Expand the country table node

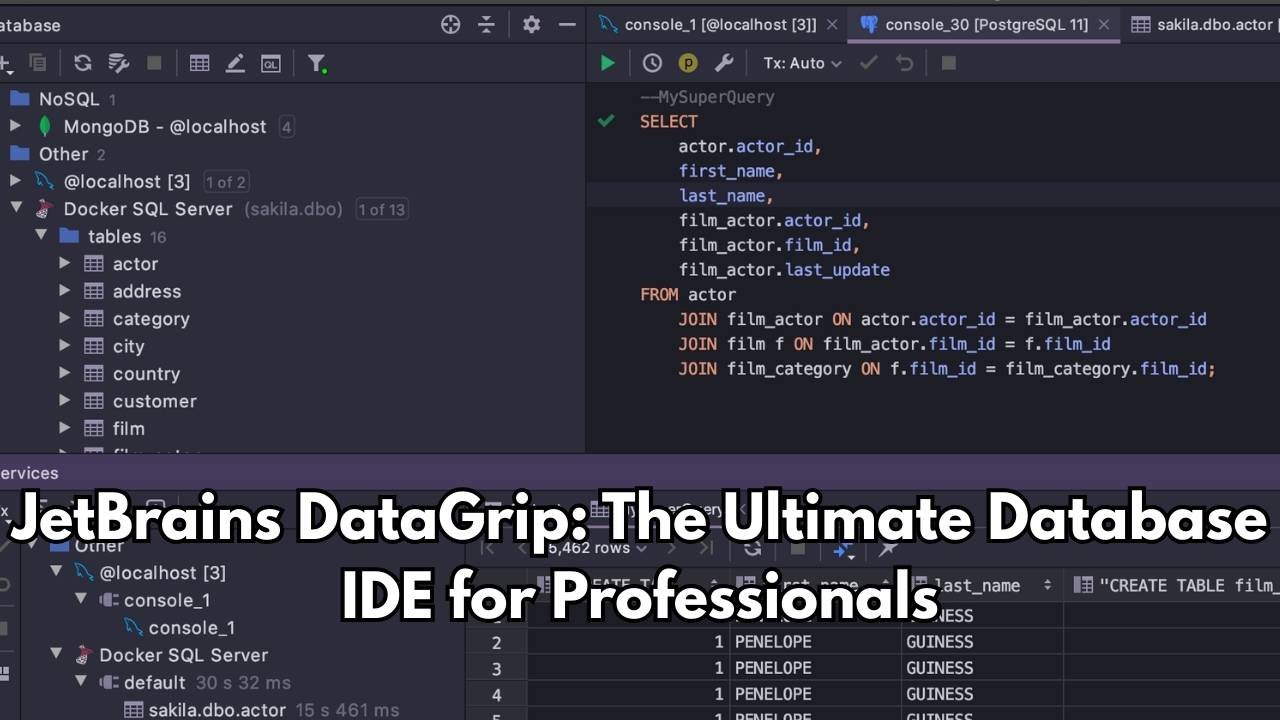65,373
